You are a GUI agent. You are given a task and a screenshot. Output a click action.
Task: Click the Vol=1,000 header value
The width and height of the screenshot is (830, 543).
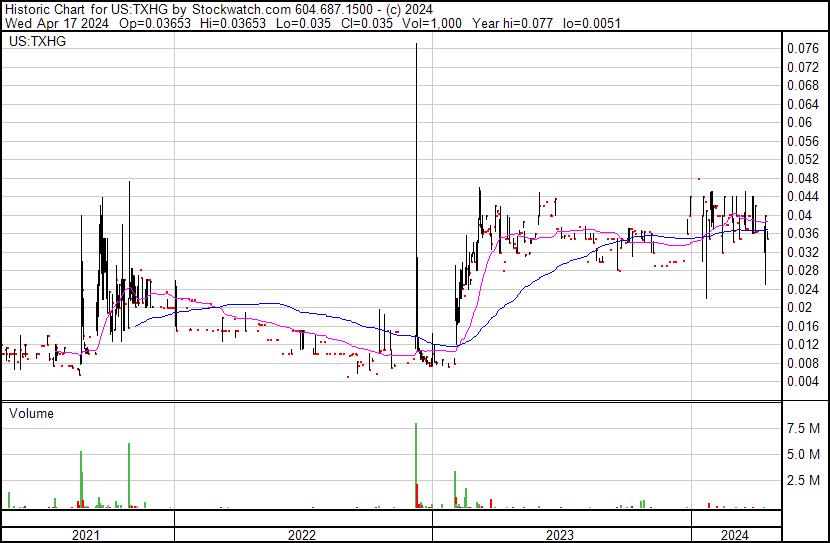point(432,23)
